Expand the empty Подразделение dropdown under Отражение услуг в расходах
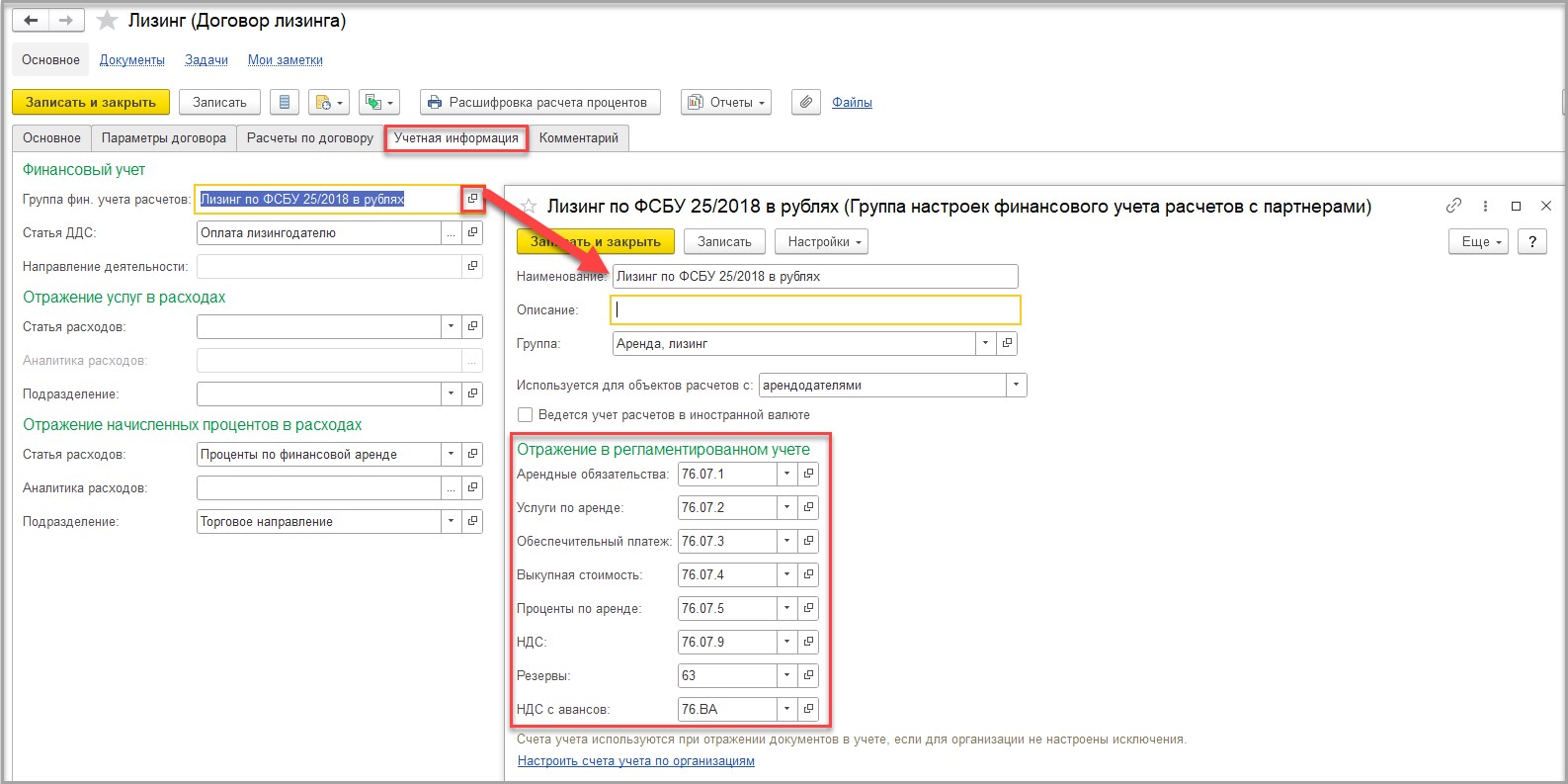This screenshot has width=1568, height=784. coord(451,393)
